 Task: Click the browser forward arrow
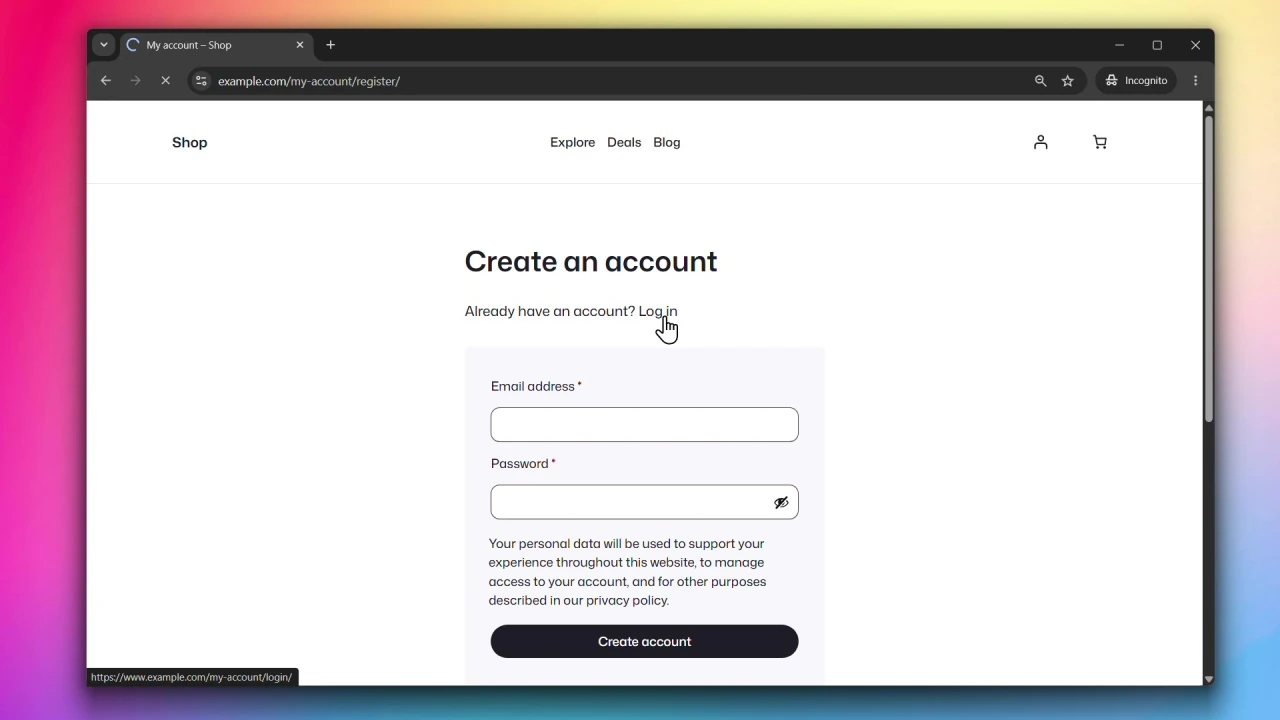pos(135,81)
